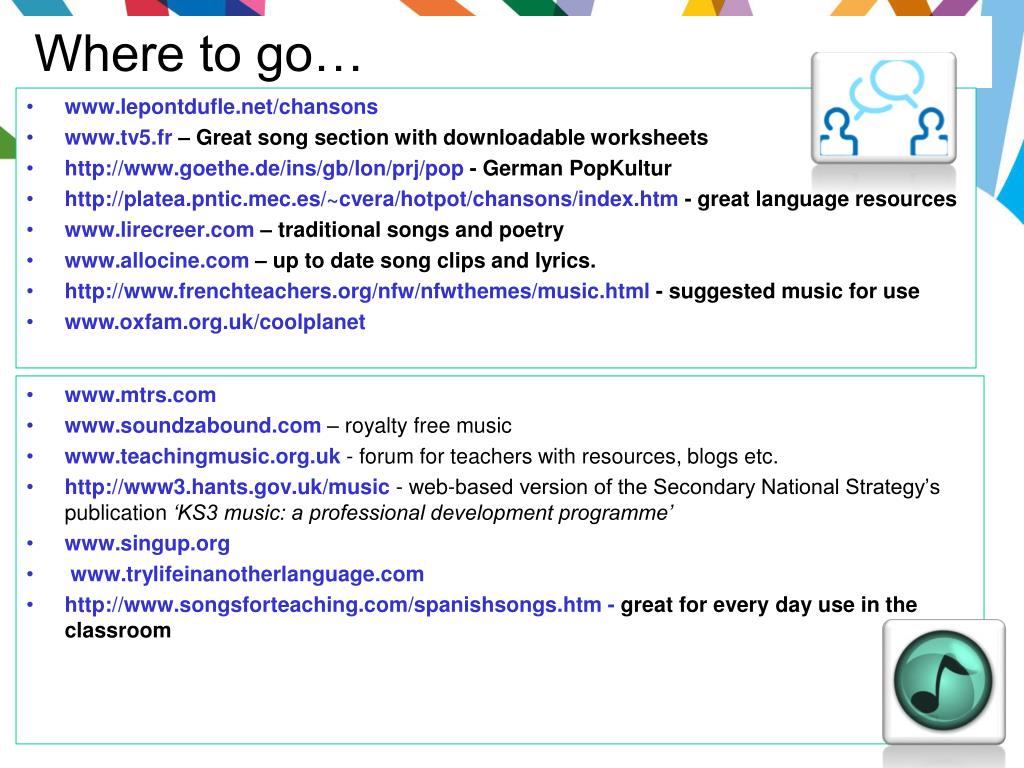
Task: Click the 'suggested music for use' text
Action: click(x=793, y=291)
